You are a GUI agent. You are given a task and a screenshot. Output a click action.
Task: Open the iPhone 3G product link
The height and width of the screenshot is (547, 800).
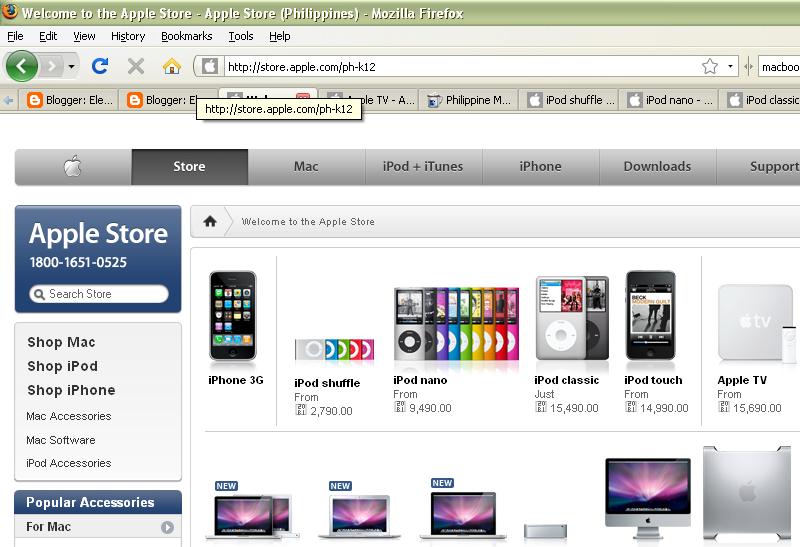click(236, 380)
